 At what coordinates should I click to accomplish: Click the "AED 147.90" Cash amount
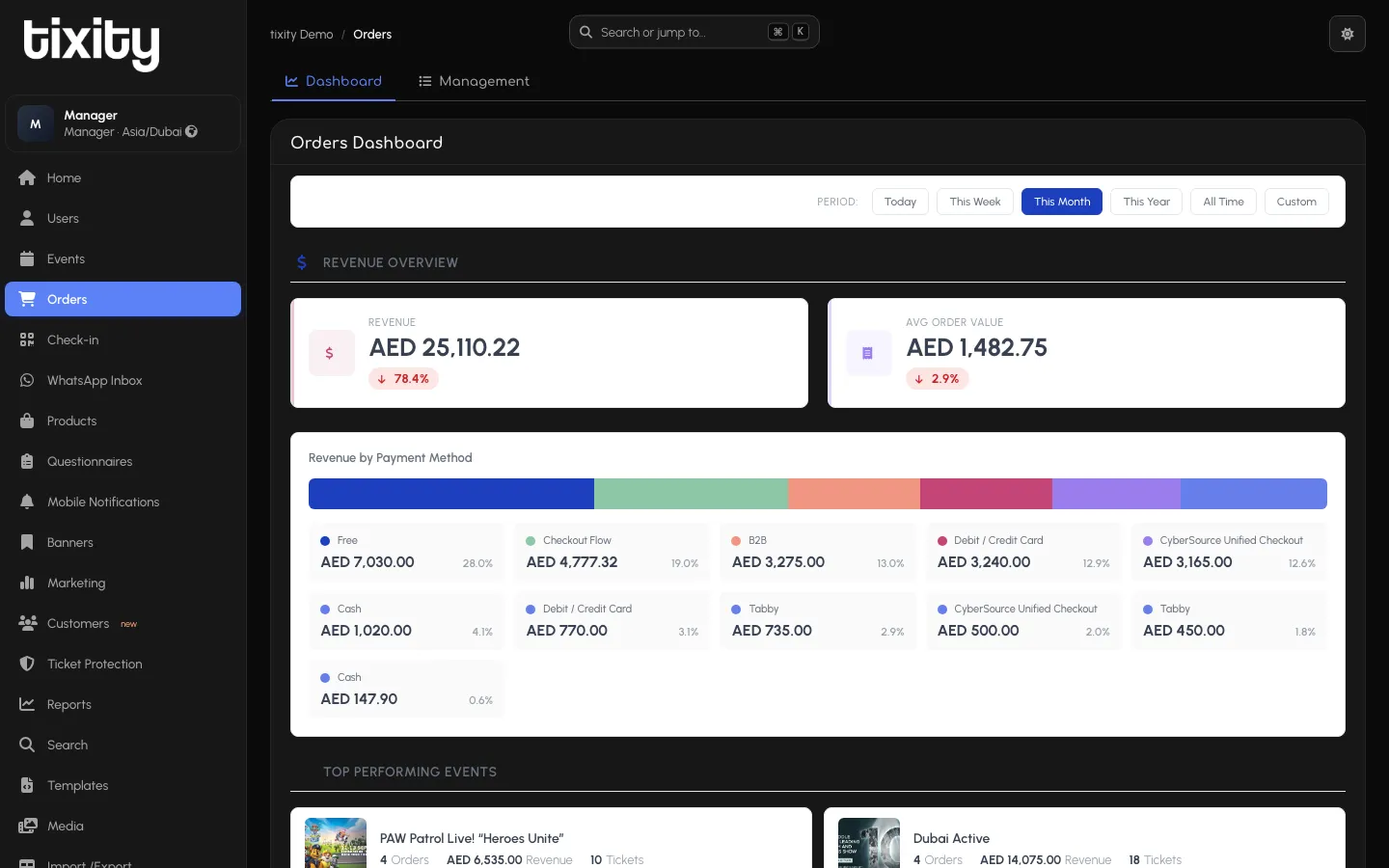click(359, 699)
